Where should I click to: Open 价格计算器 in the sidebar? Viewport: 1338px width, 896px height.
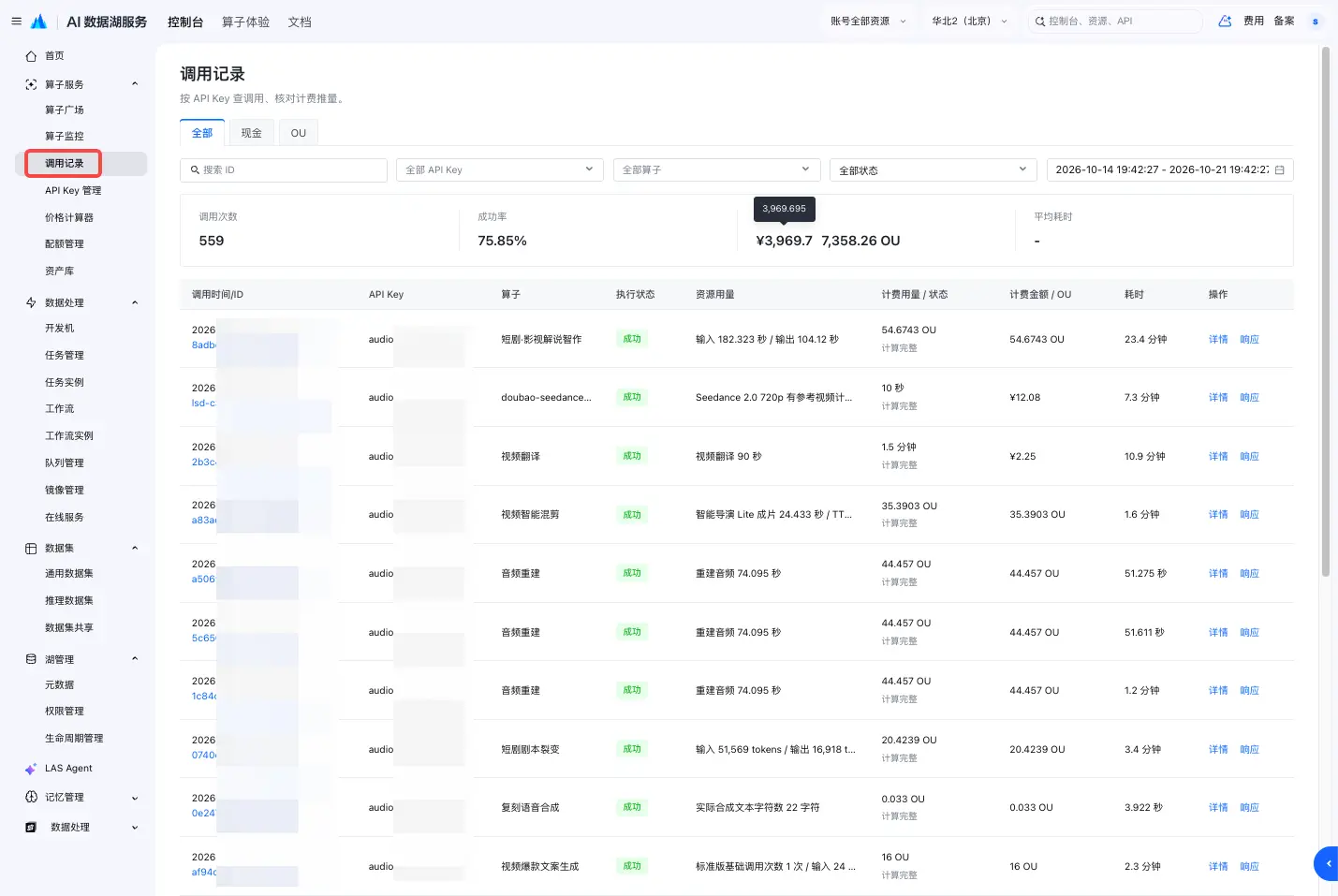tap(69, 217)
